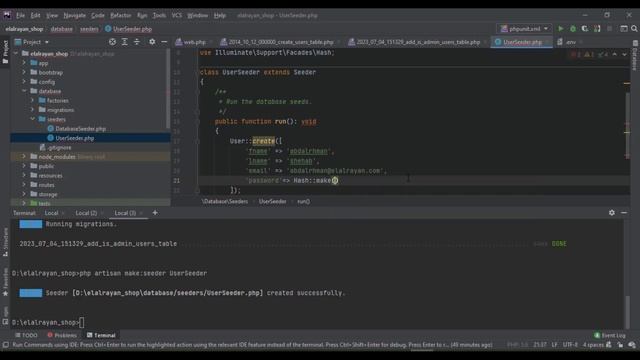
Task: Open the Event Log
Action: pyautogui.click(x=609, y=335)
